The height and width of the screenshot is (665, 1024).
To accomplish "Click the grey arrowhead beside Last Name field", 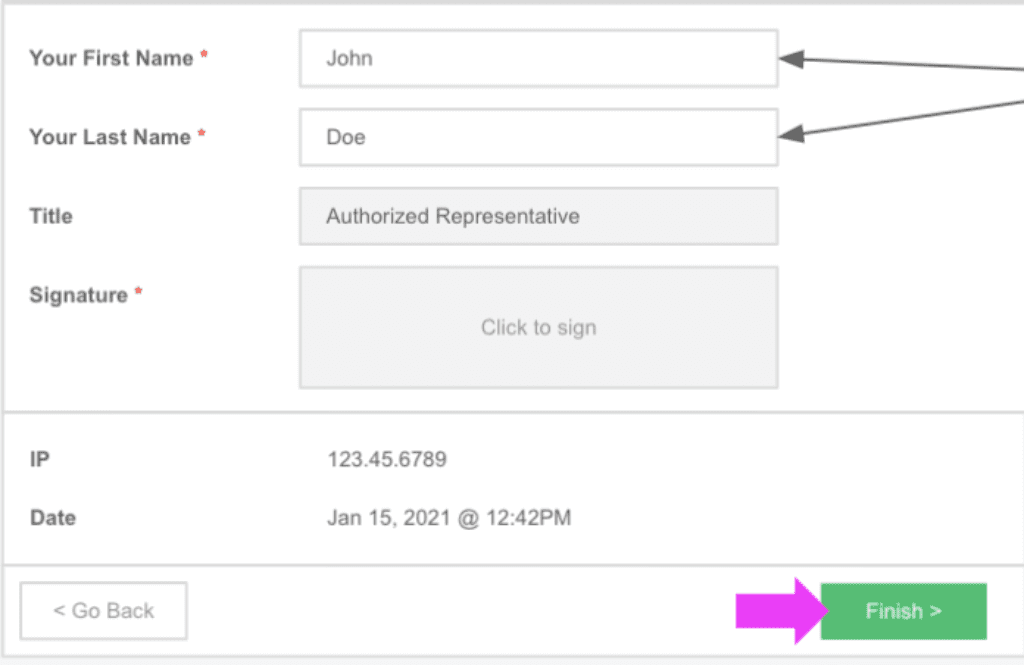I will (791, 130).
